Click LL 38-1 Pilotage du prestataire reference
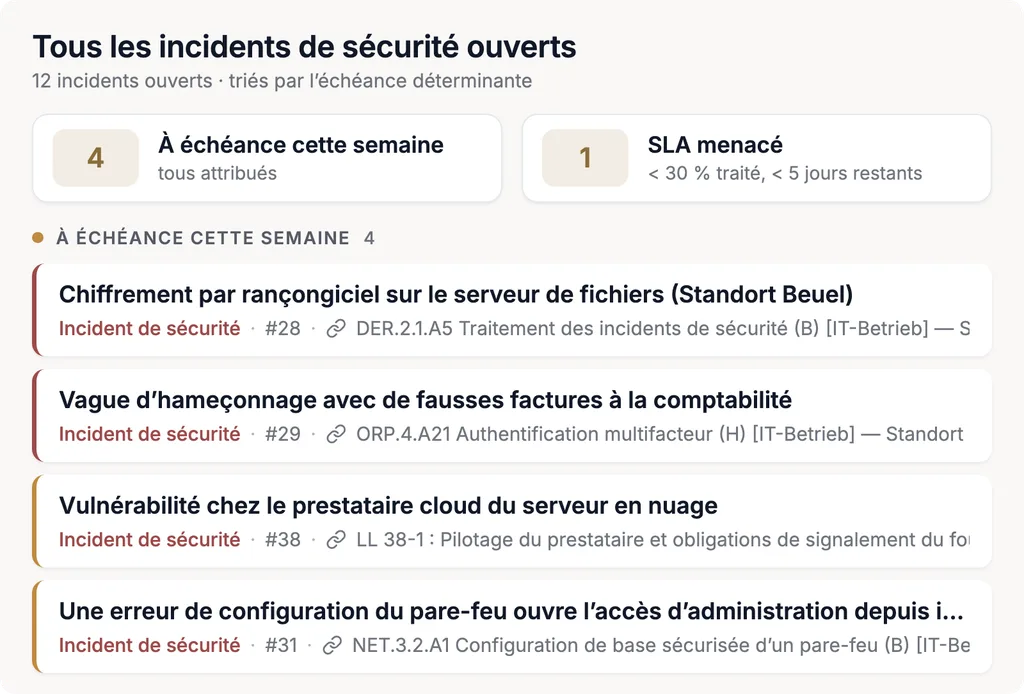 click(x=663, y=540)
